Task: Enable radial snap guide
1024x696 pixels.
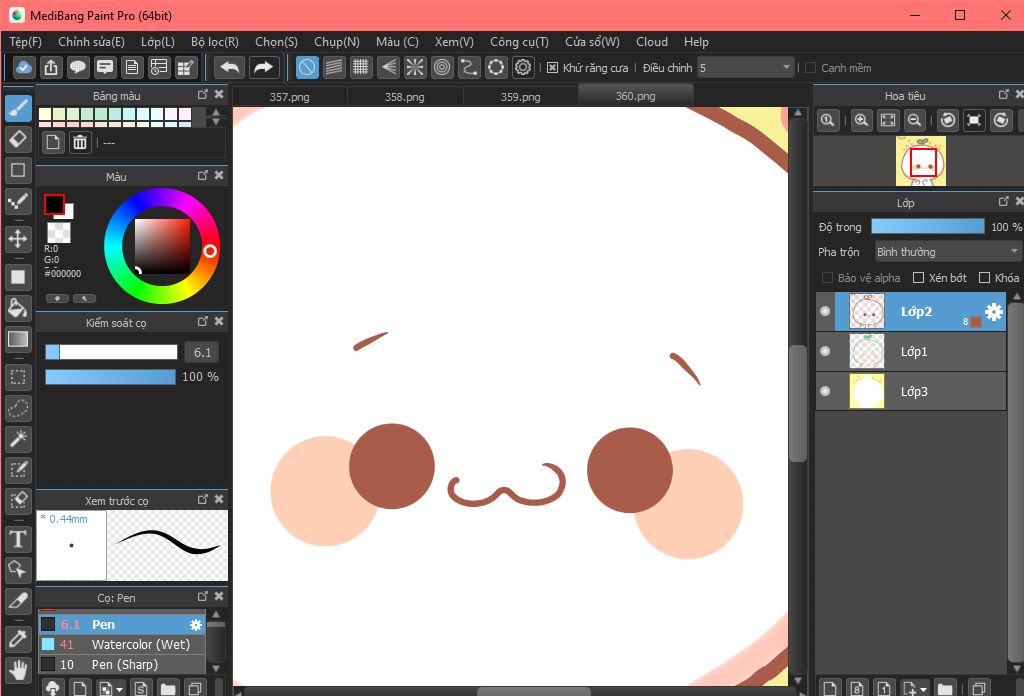Action: coord(415,67)
